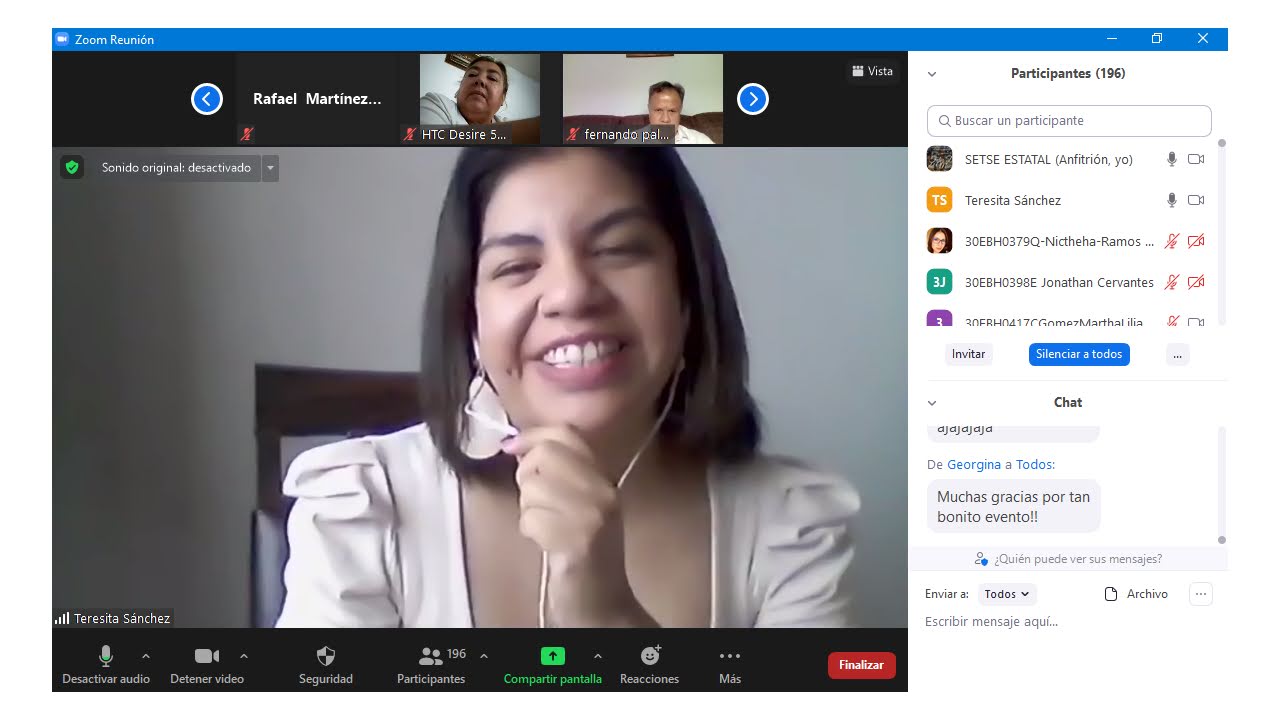Toggle SETSE ESTATAL camera icon
Image resolution: width=1280 pixels, height=720 pixels.
[1196, 159]
